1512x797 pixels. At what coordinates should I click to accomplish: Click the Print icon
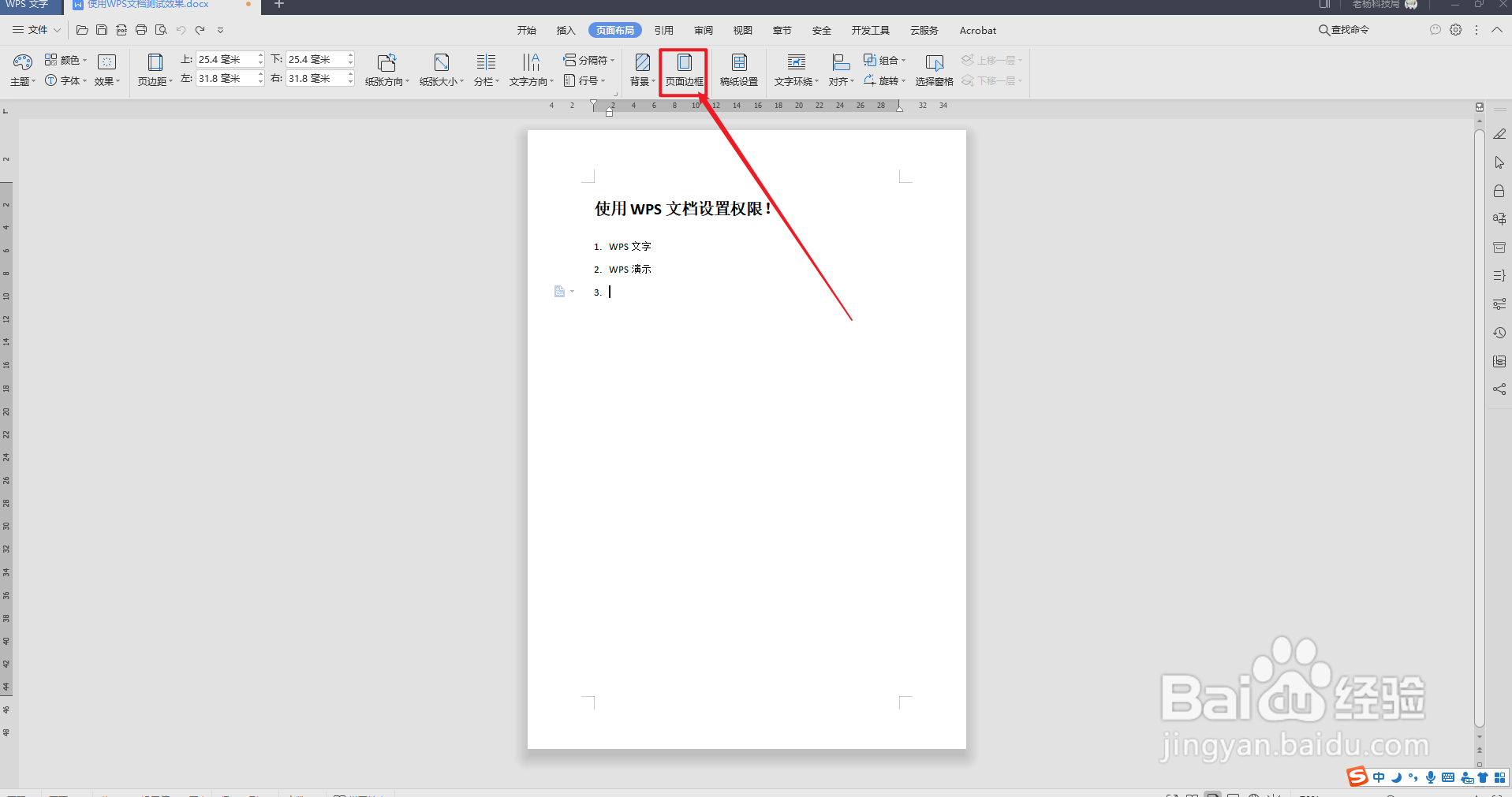click(141, 30)
